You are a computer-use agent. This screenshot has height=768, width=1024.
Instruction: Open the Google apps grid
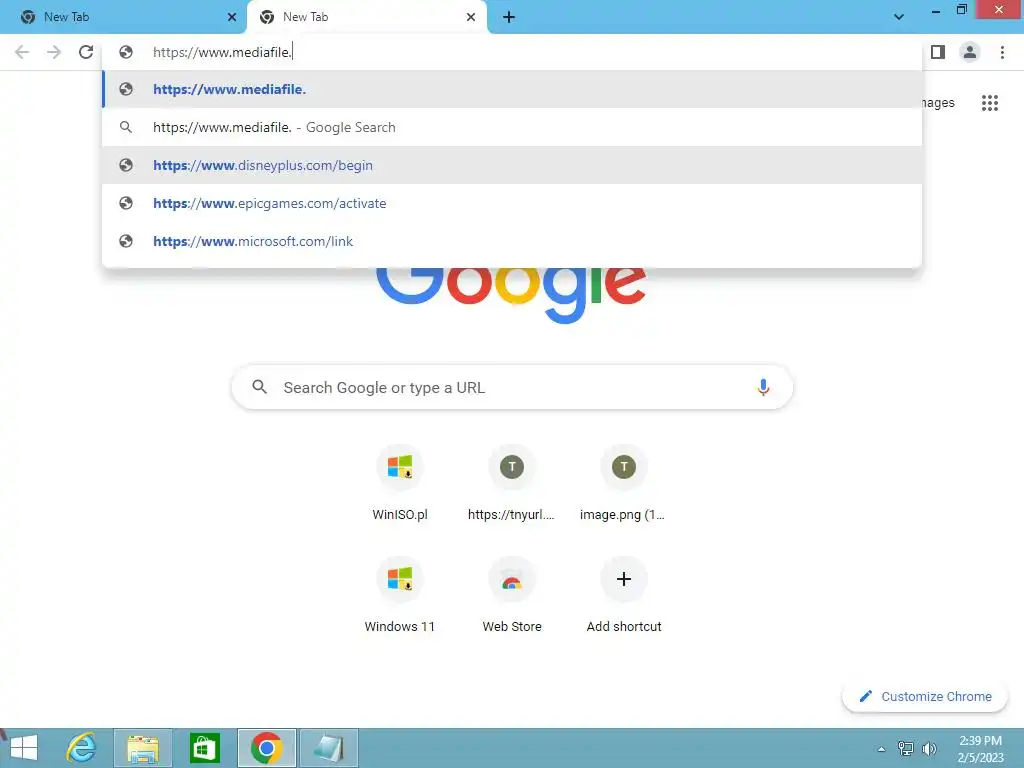click(x=989, y=103)
